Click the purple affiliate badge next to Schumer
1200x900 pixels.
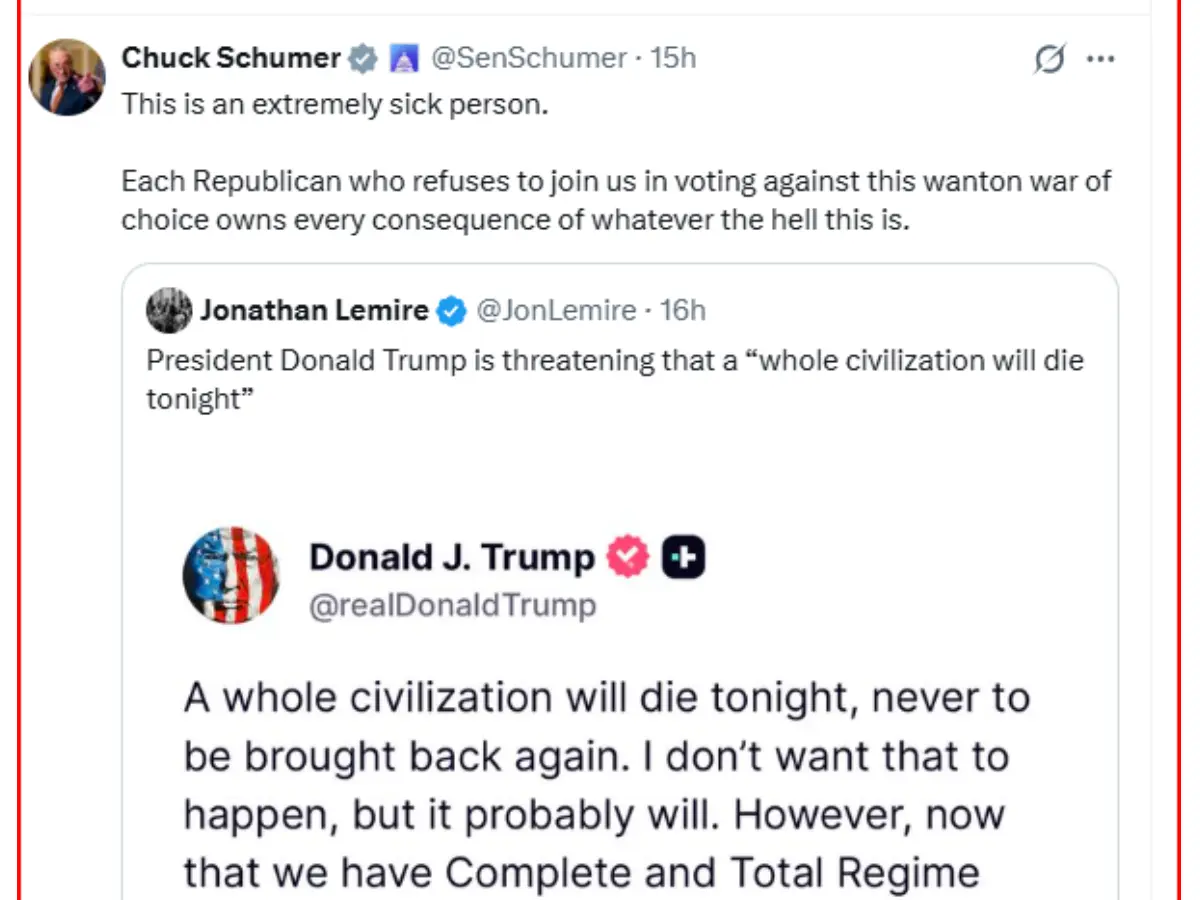pos(403,59)
